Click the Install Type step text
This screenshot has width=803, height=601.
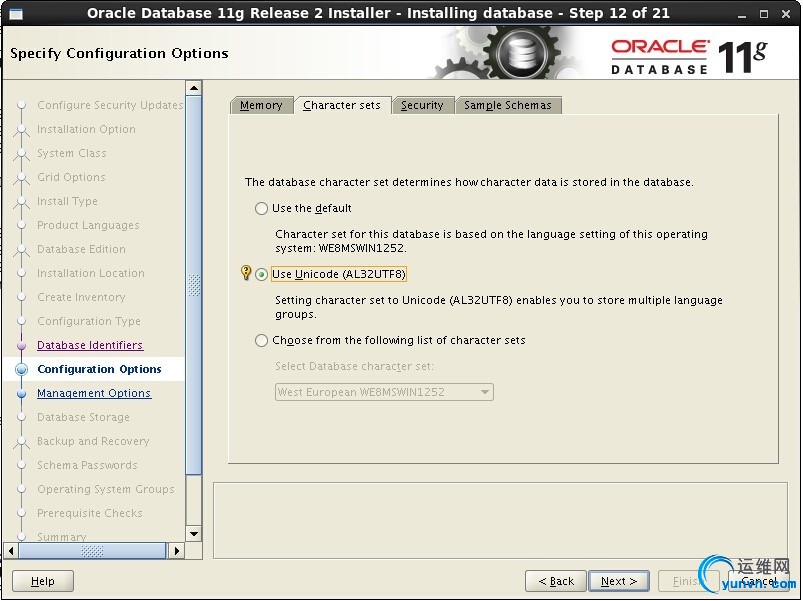[x=67, y=201]
